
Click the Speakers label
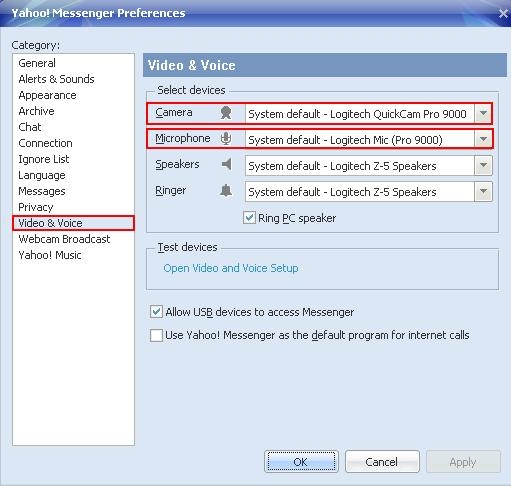coord(177,164)
